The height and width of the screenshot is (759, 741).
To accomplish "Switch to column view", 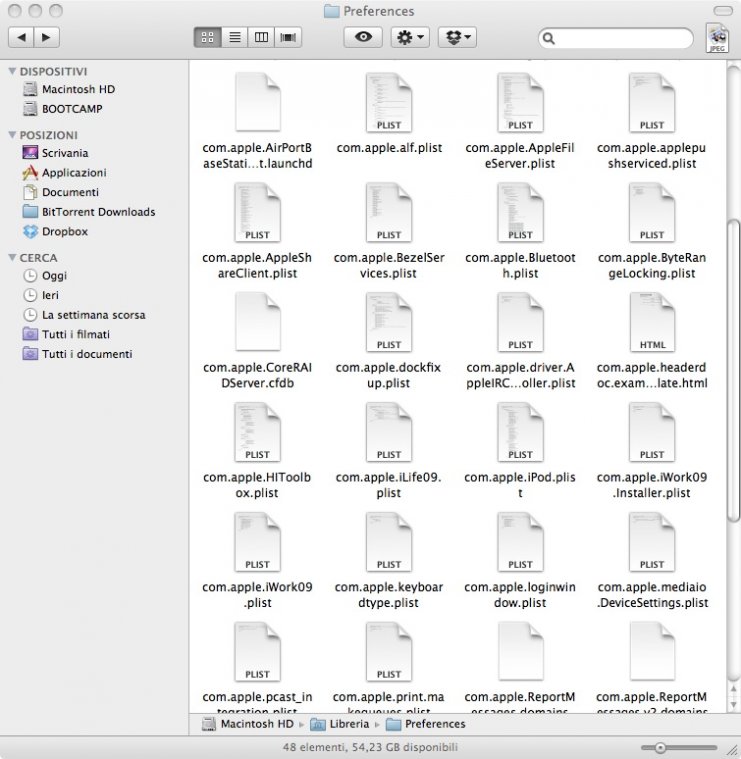I will click(x=261, y=37).
